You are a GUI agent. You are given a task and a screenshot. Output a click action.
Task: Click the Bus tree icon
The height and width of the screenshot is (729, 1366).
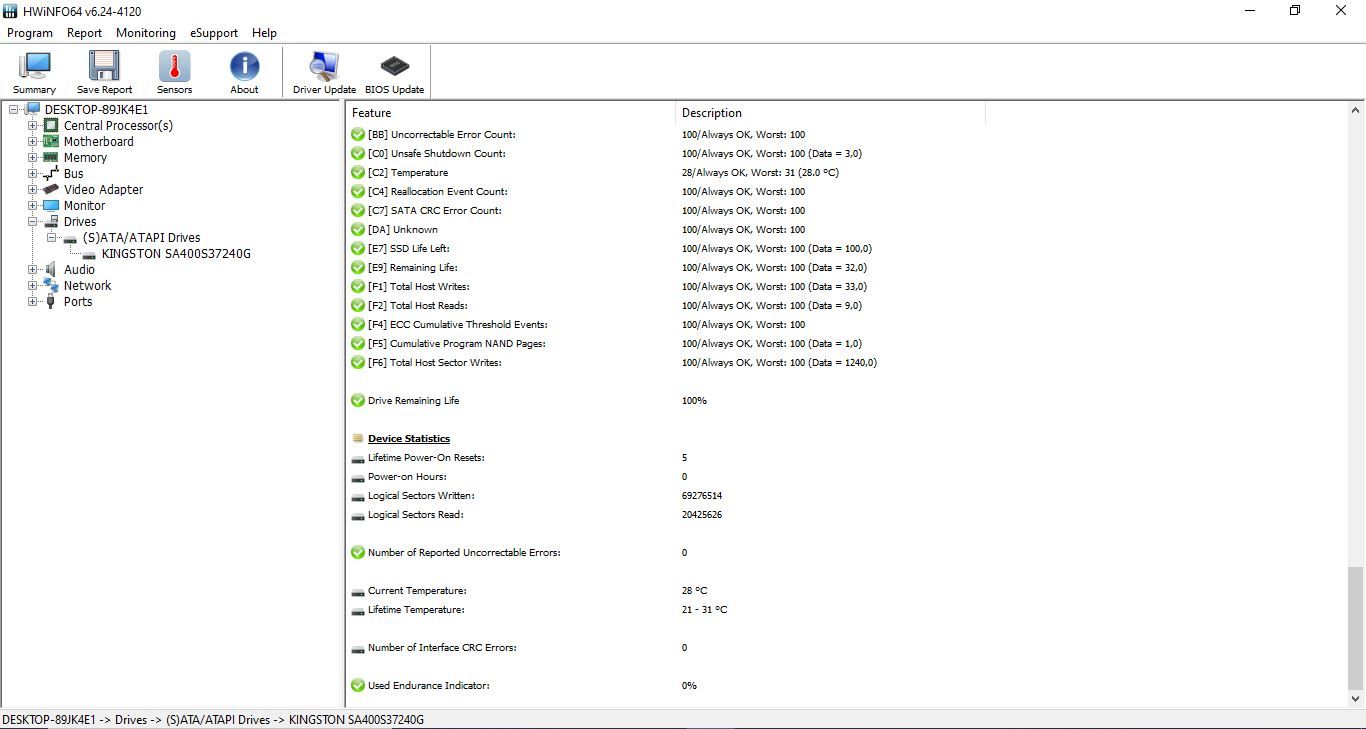point(51,173)
